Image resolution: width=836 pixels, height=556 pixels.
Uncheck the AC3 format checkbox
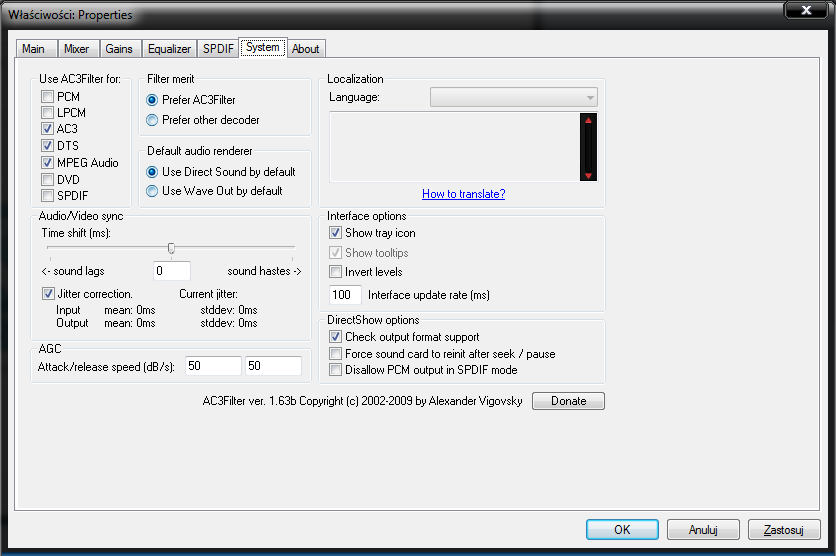pyautogui.click(x=47, y=128)
